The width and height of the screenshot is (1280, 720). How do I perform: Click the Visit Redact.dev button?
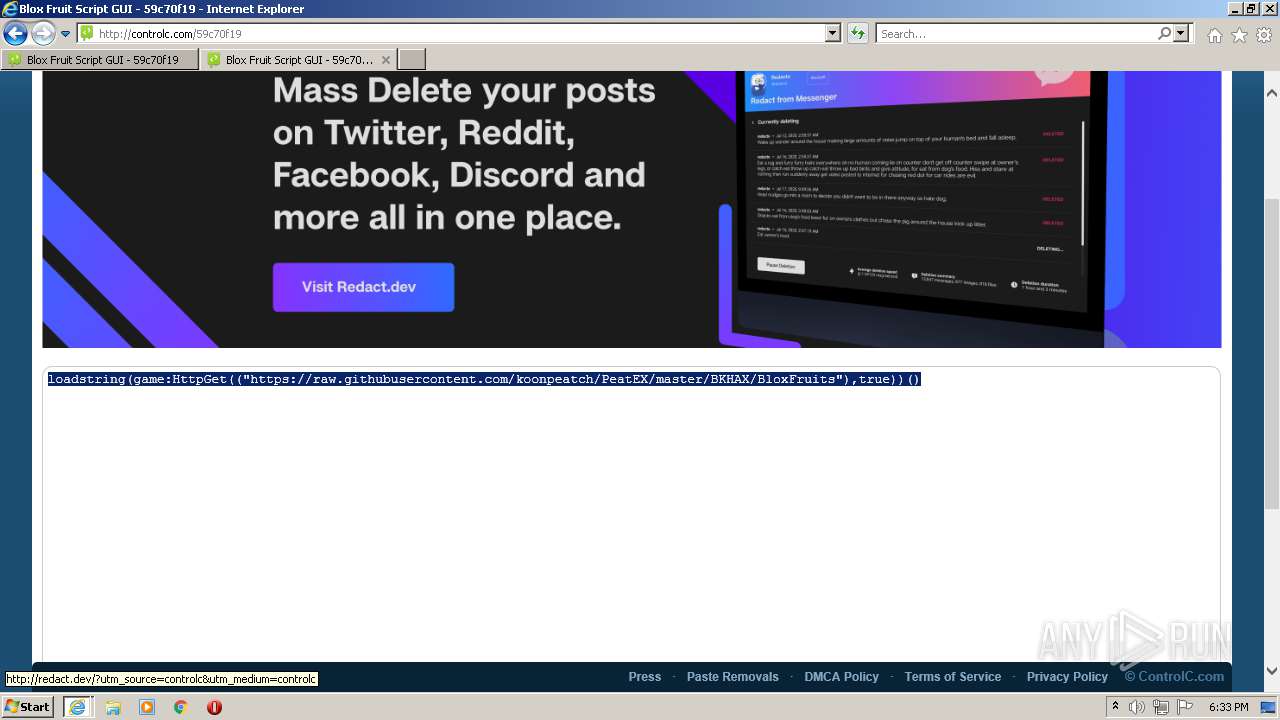pos(363,287)
